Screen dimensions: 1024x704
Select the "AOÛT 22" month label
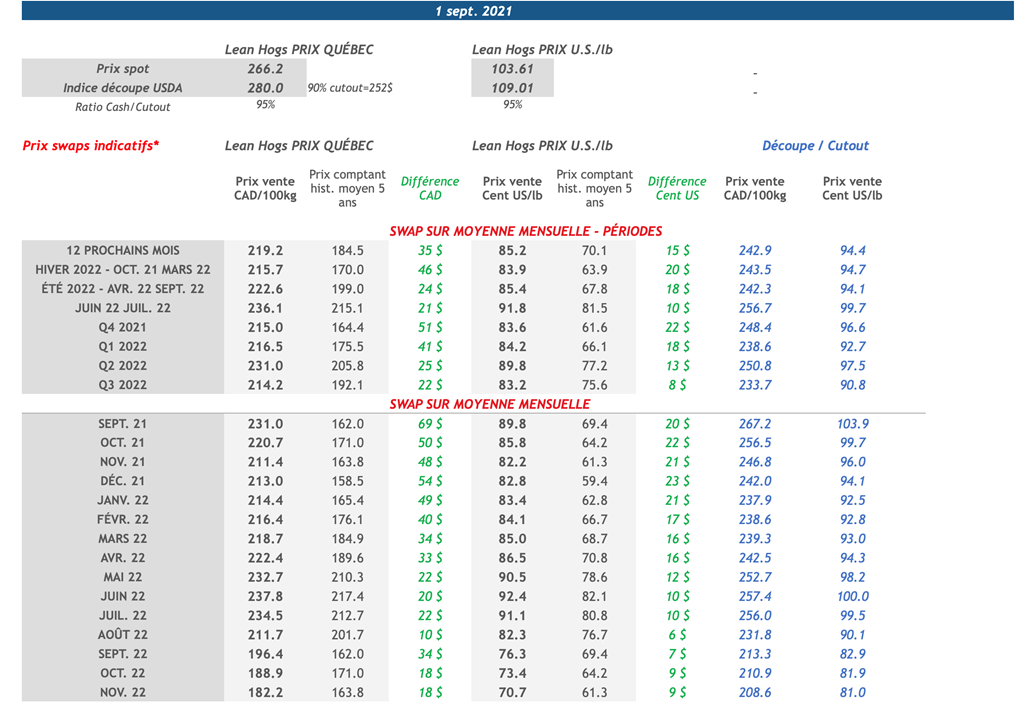(123, 635)
